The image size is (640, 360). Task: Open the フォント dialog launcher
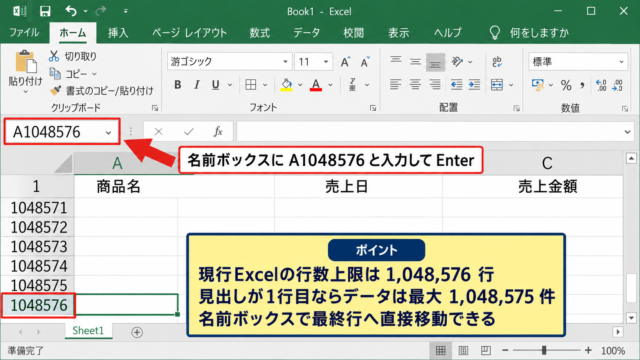tap(373, 108)
